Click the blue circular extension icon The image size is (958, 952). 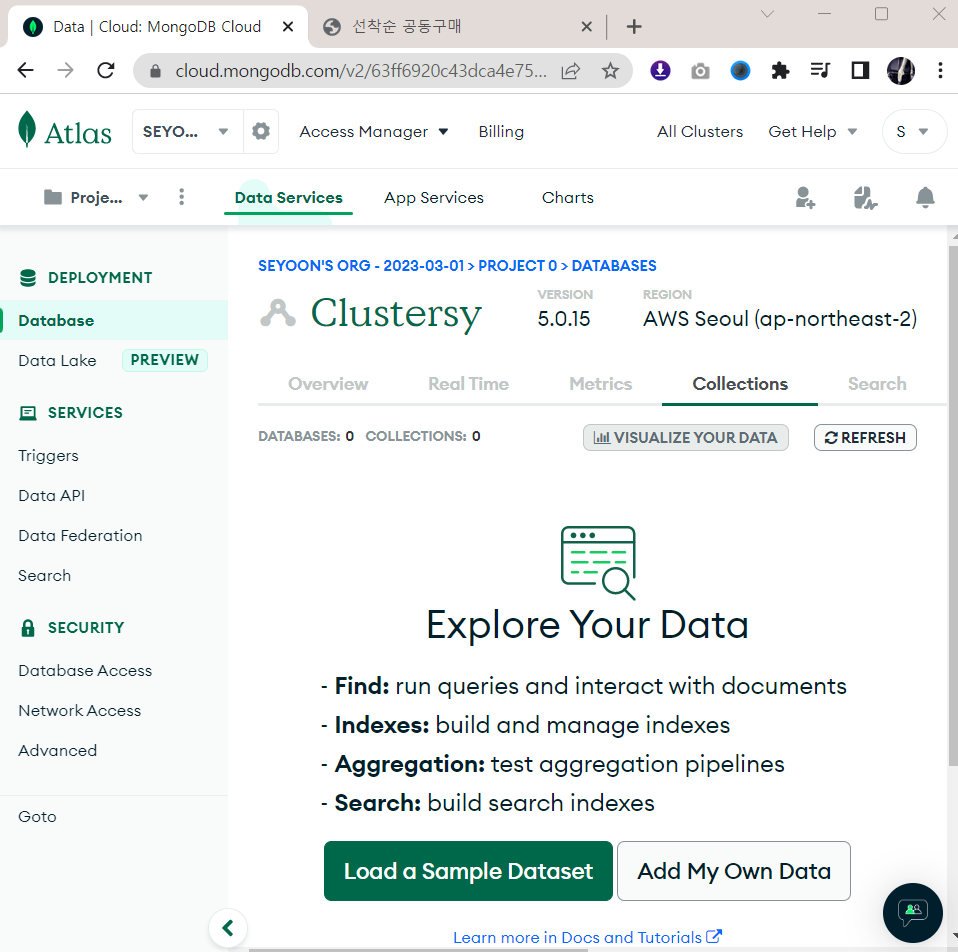click(x=740, y=71)
